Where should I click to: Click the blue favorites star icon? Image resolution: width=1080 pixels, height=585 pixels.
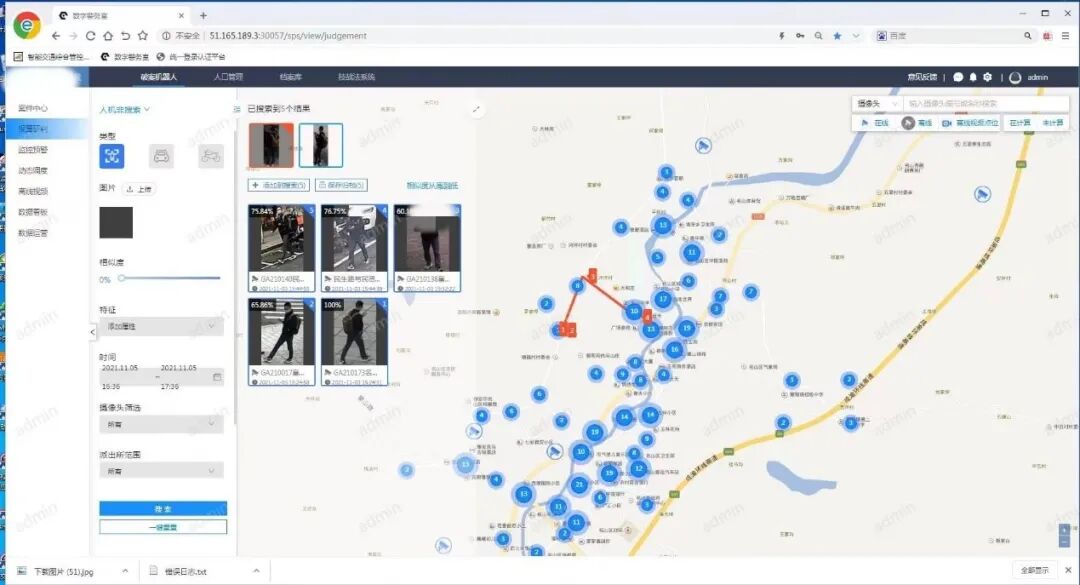pos(837,36)
